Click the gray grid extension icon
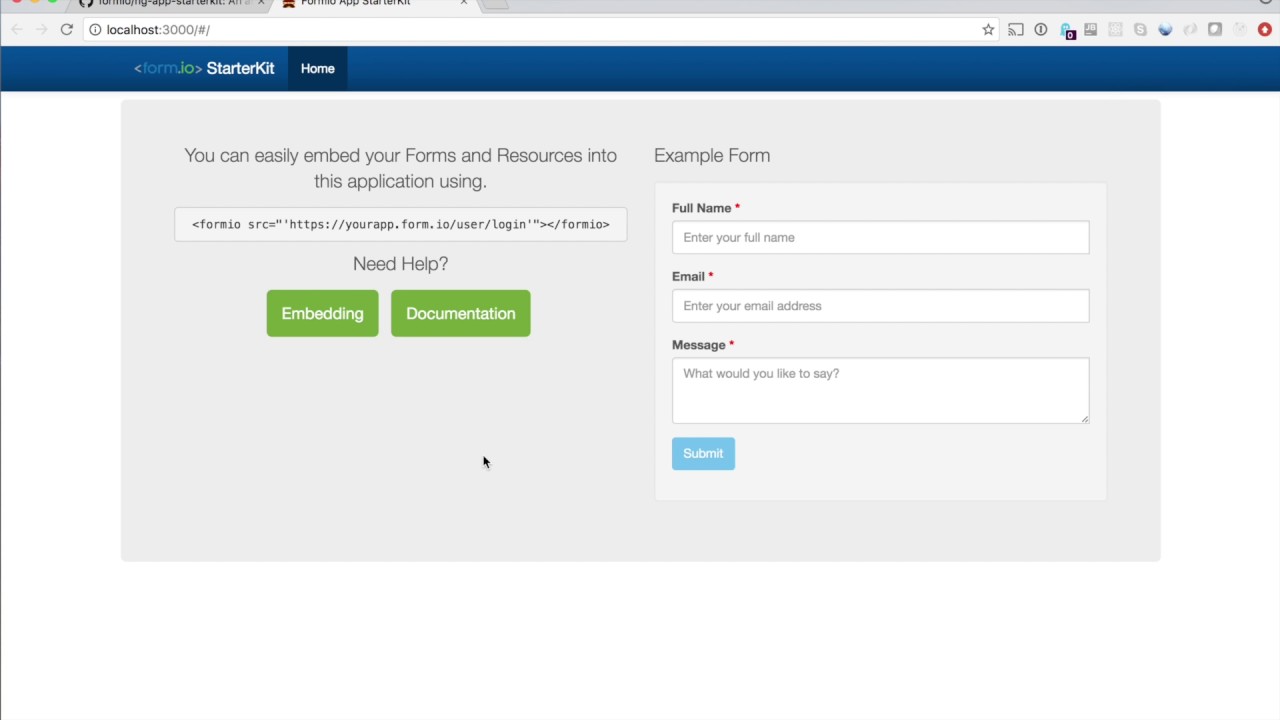Viewport: 1280px width, 720px height. point(1115,29)
